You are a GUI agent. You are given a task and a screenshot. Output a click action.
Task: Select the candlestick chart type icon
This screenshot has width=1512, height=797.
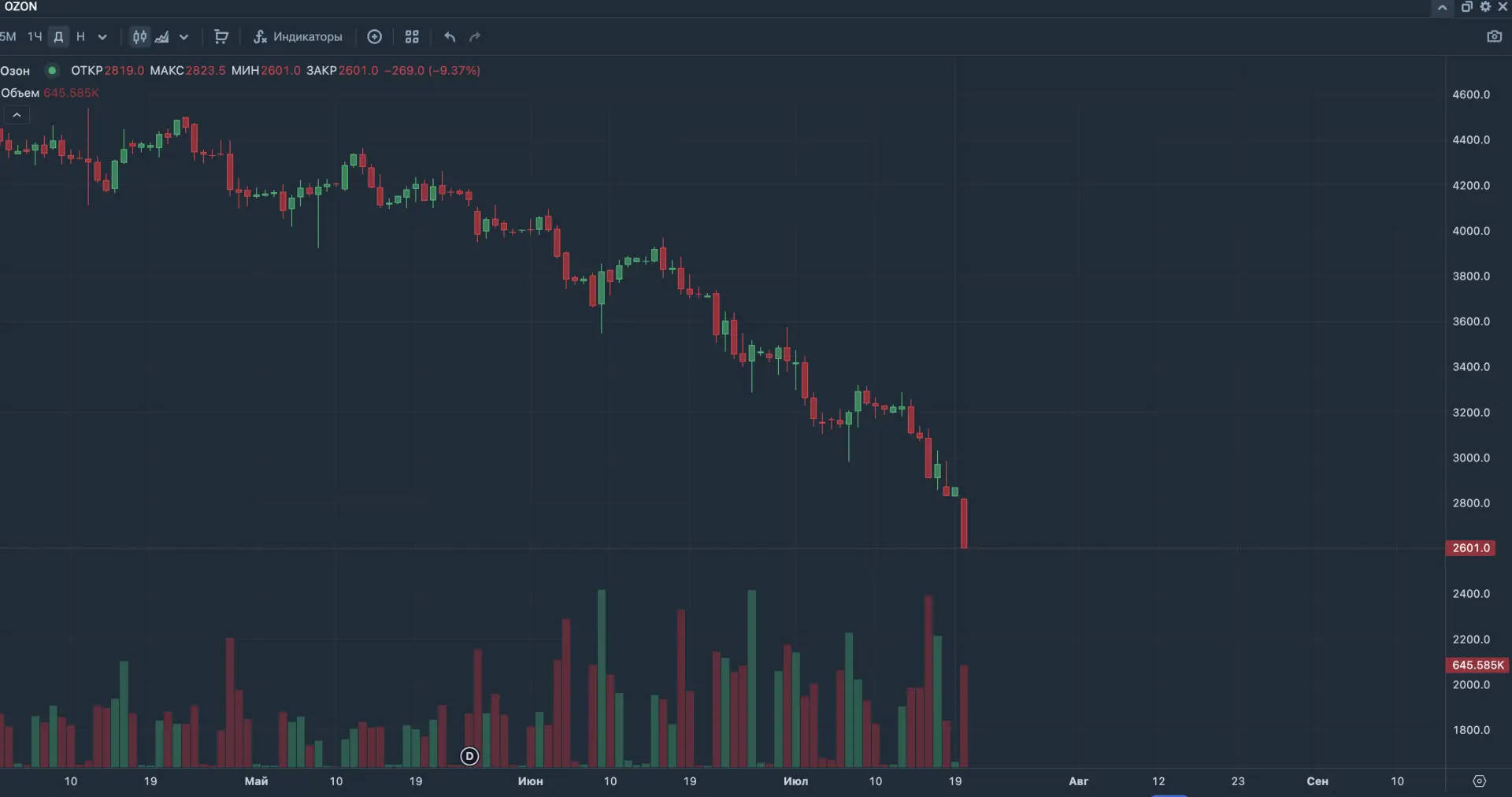click(139, 36)
